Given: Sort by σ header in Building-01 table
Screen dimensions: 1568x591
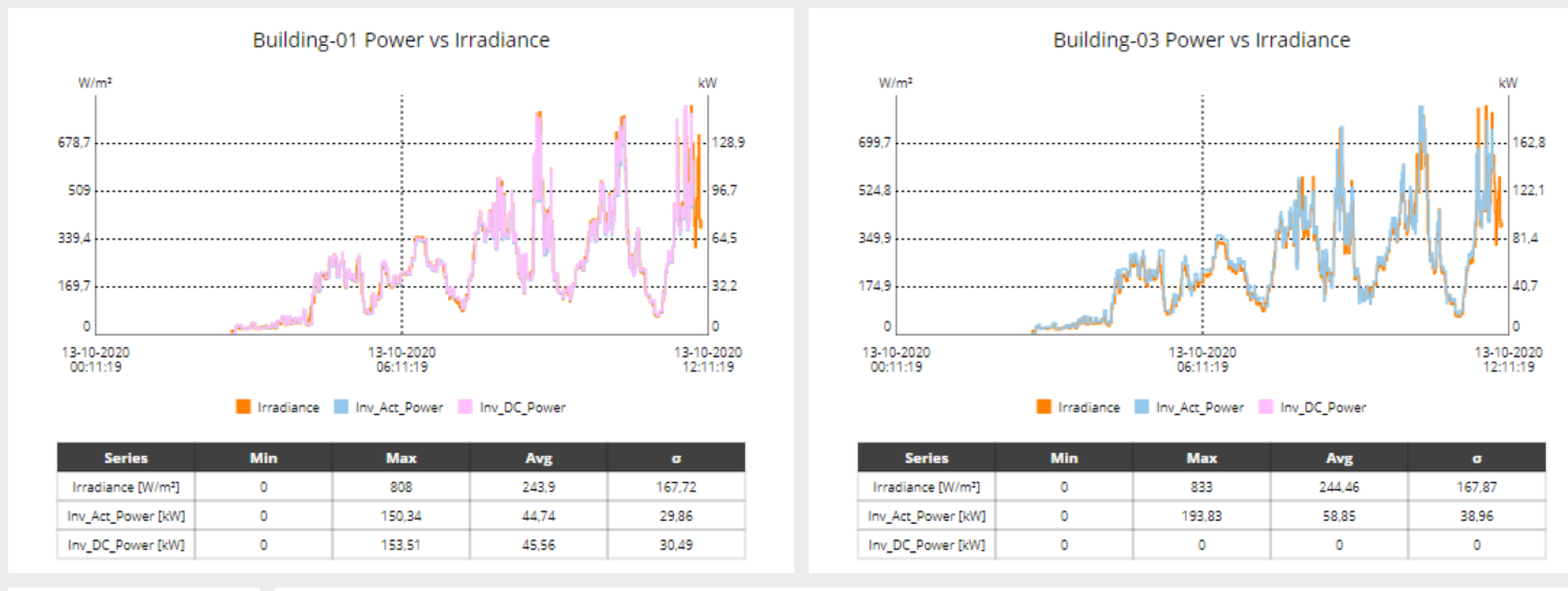Looking at the screenshot, I should coord(676,457).
